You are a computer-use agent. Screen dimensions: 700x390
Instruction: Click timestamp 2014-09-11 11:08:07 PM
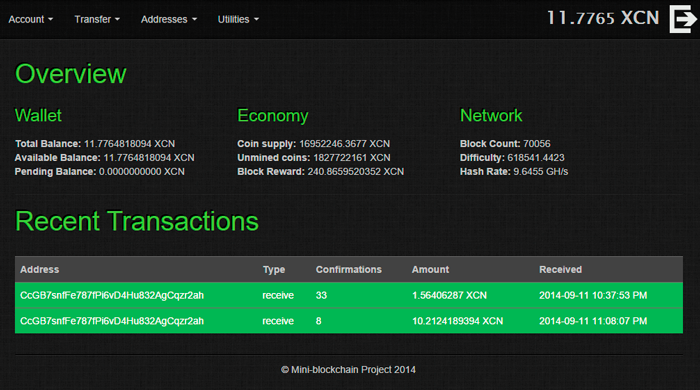coord(593,321)
